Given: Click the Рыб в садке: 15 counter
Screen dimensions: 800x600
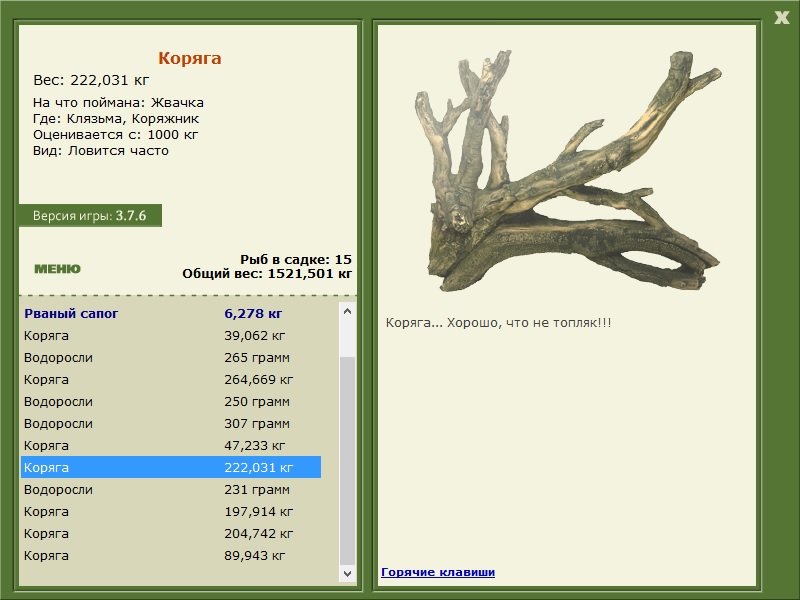Looking at the screenshot, I should click(296, 259).
